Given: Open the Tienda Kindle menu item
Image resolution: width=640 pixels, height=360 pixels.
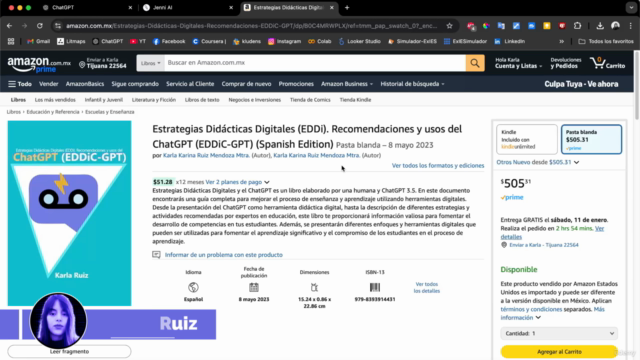Looking at the screenshot, I should [x=355, y=100].
